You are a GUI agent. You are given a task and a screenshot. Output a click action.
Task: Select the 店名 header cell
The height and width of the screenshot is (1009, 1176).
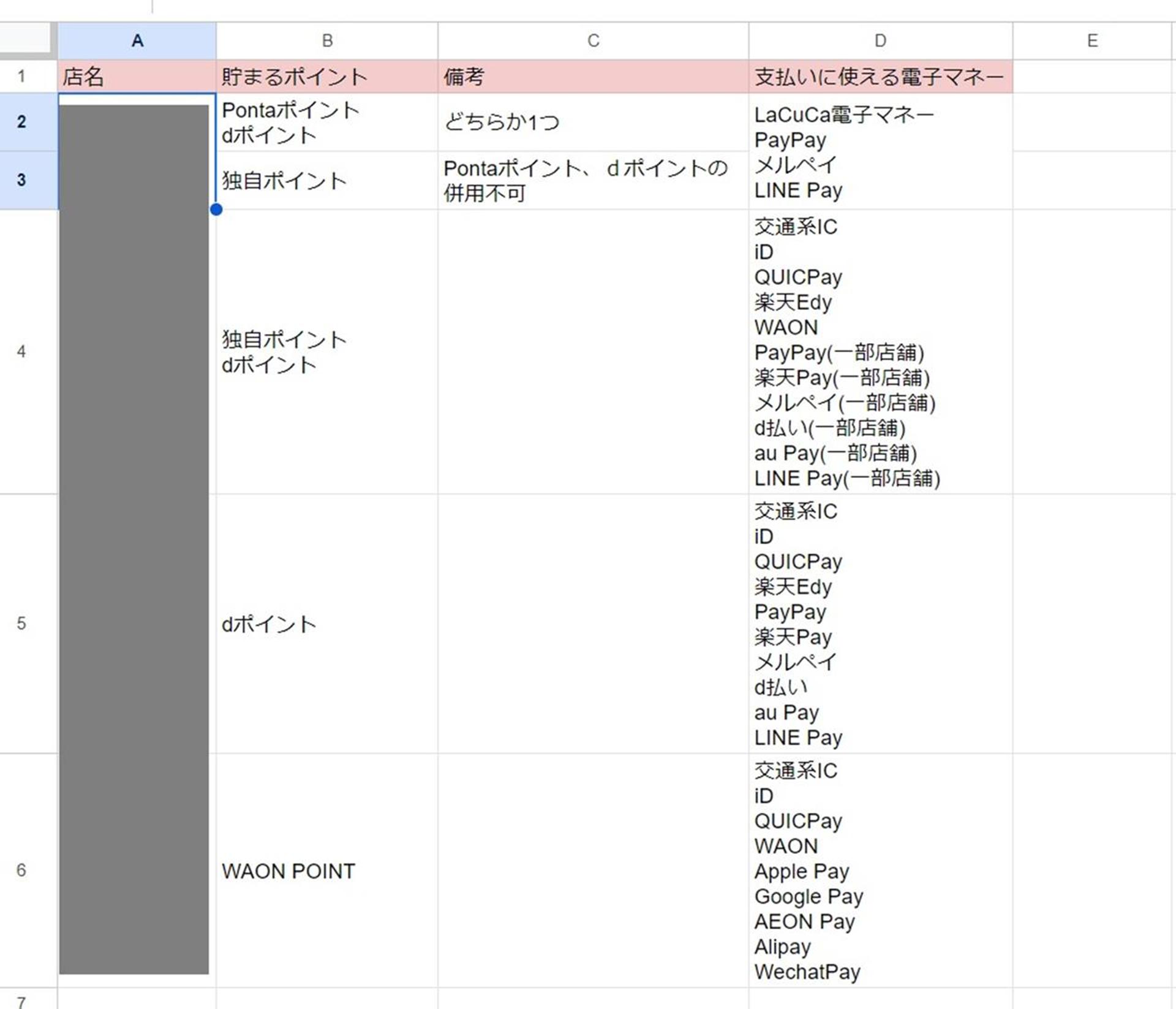137,77
